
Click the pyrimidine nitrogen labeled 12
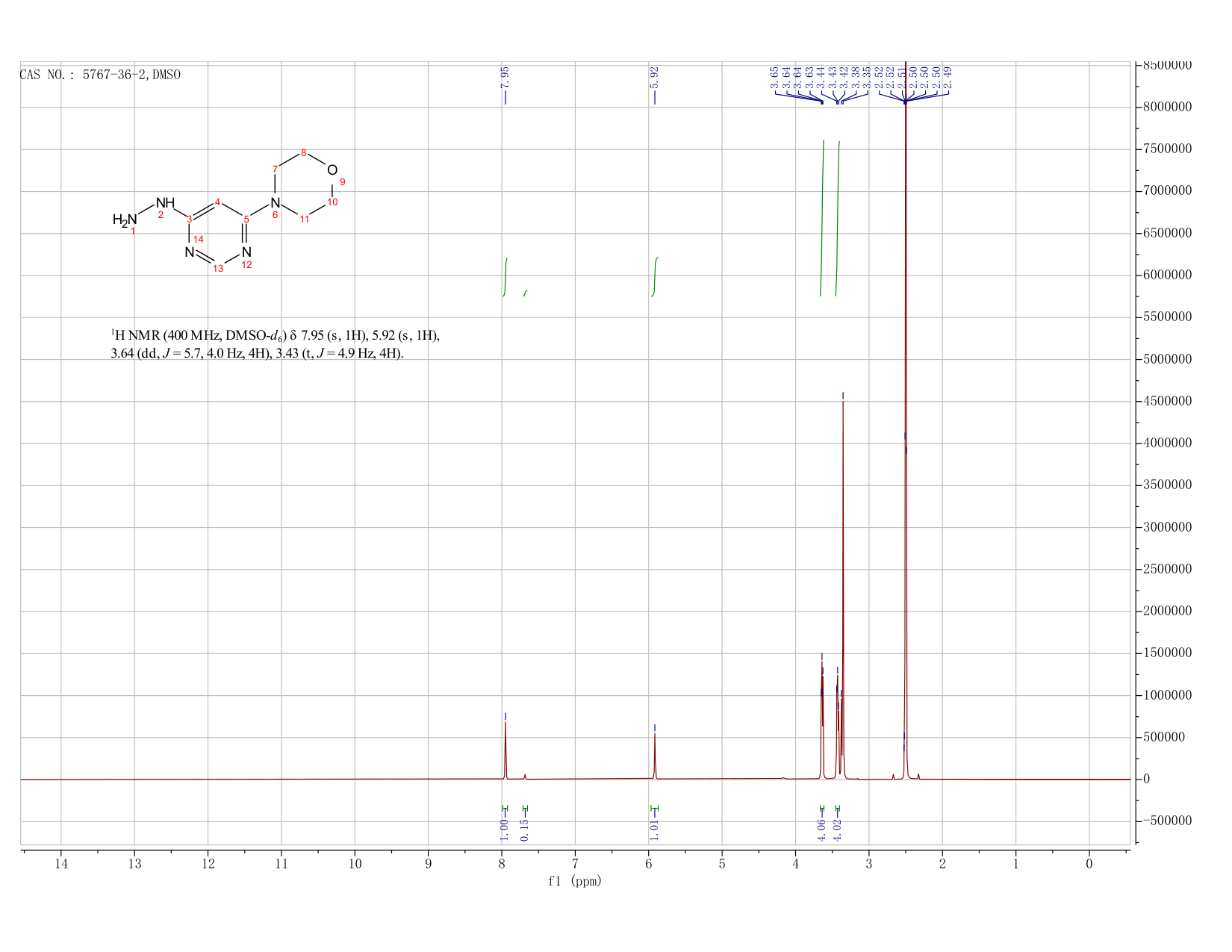246,252
